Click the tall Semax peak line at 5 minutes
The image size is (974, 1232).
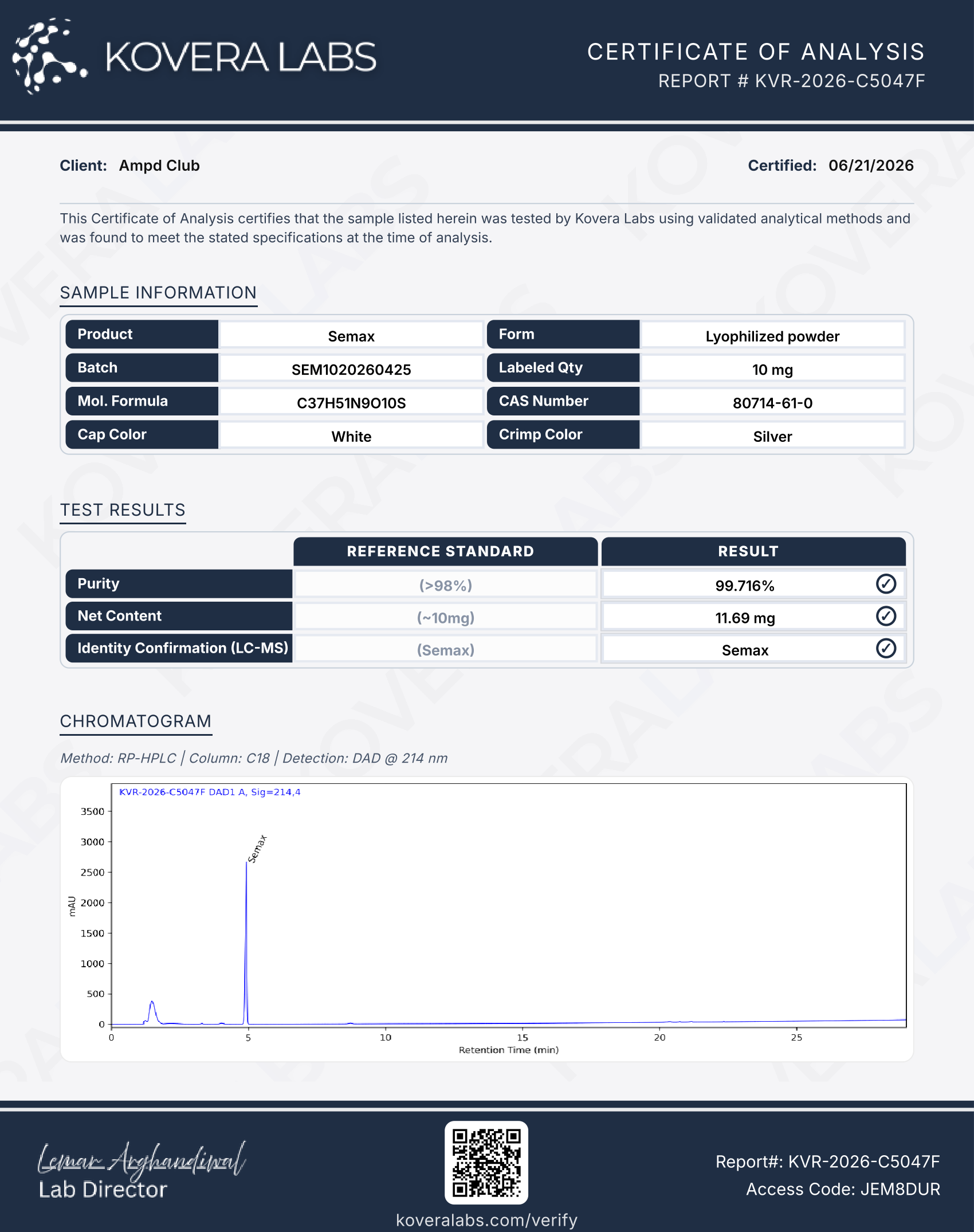[246, 943]
